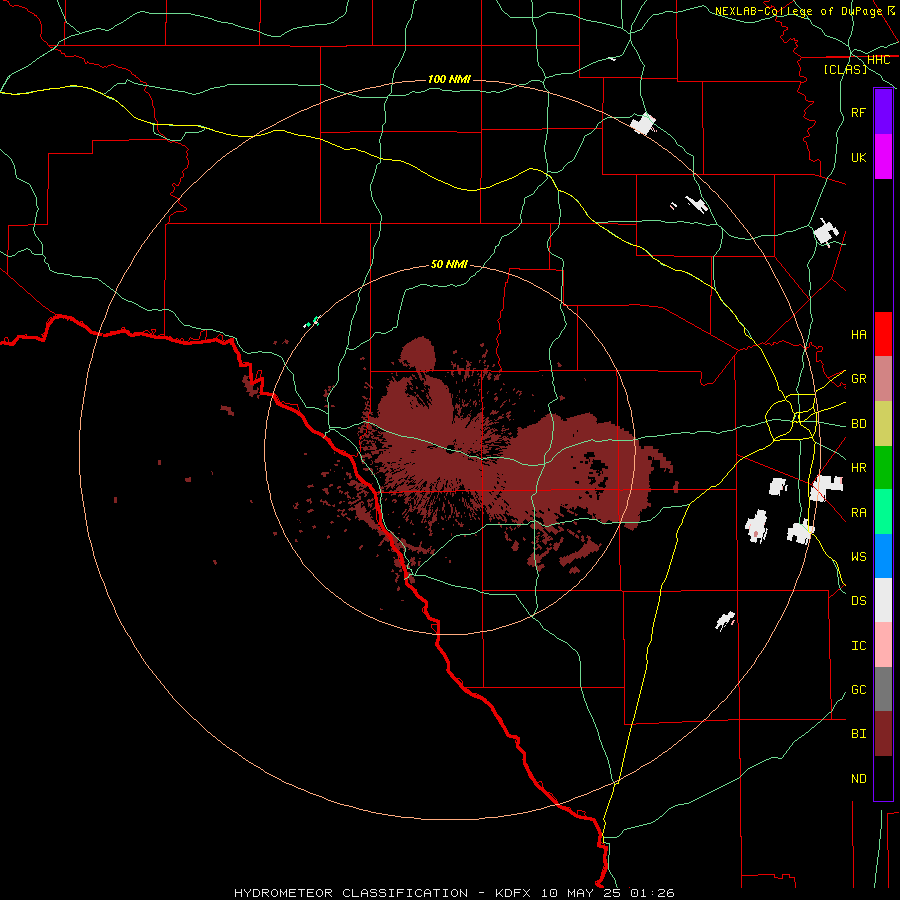Screen dimensions: 900x900
Task: Click the purple RF color swatch
Action: pos(883,112)
